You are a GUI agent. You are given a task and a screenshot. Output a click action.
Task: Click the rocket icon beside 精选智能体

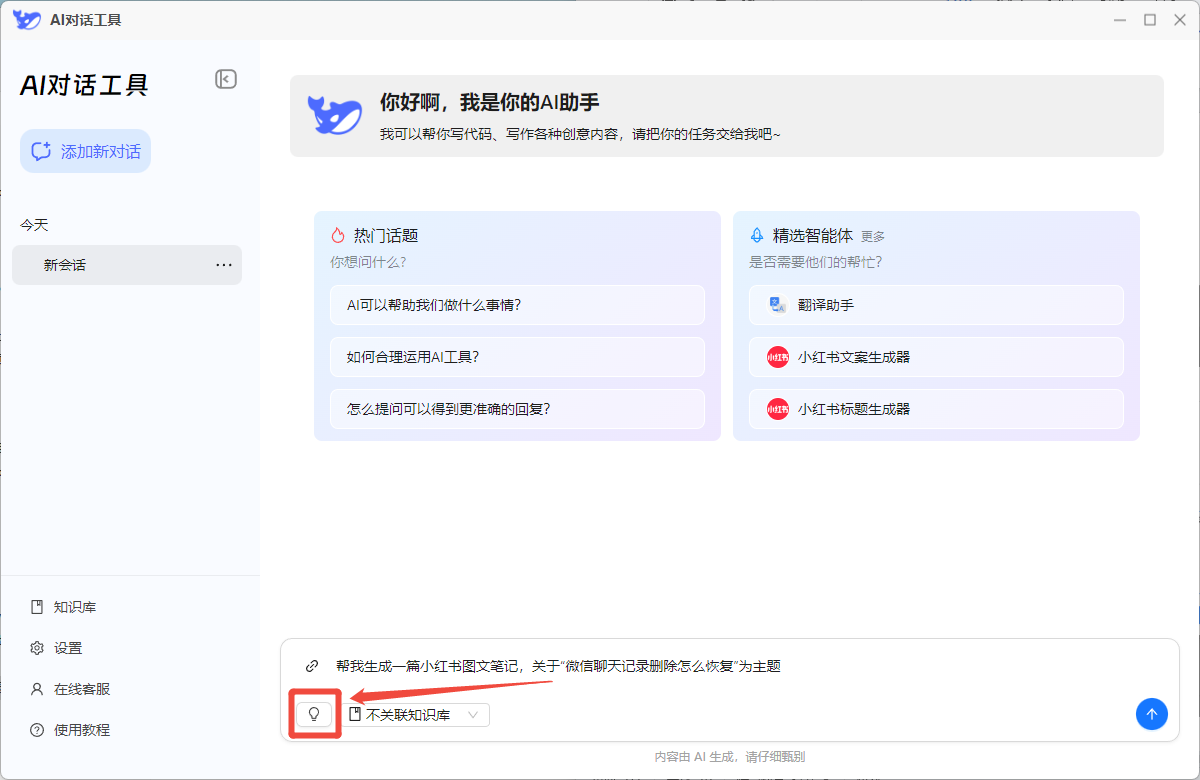coord(757,236)
